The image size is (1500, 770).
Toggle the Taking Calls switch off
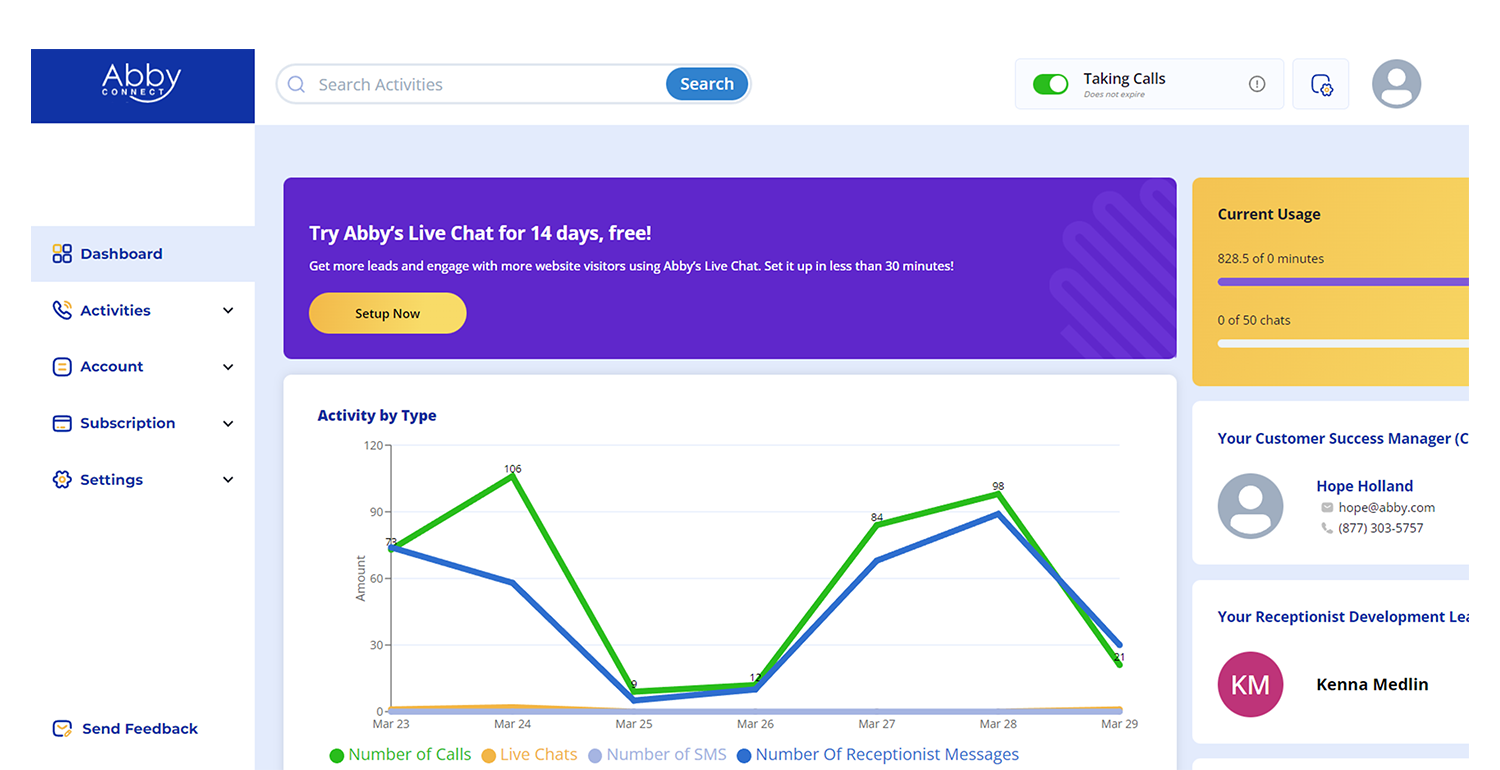point(1050,84)
